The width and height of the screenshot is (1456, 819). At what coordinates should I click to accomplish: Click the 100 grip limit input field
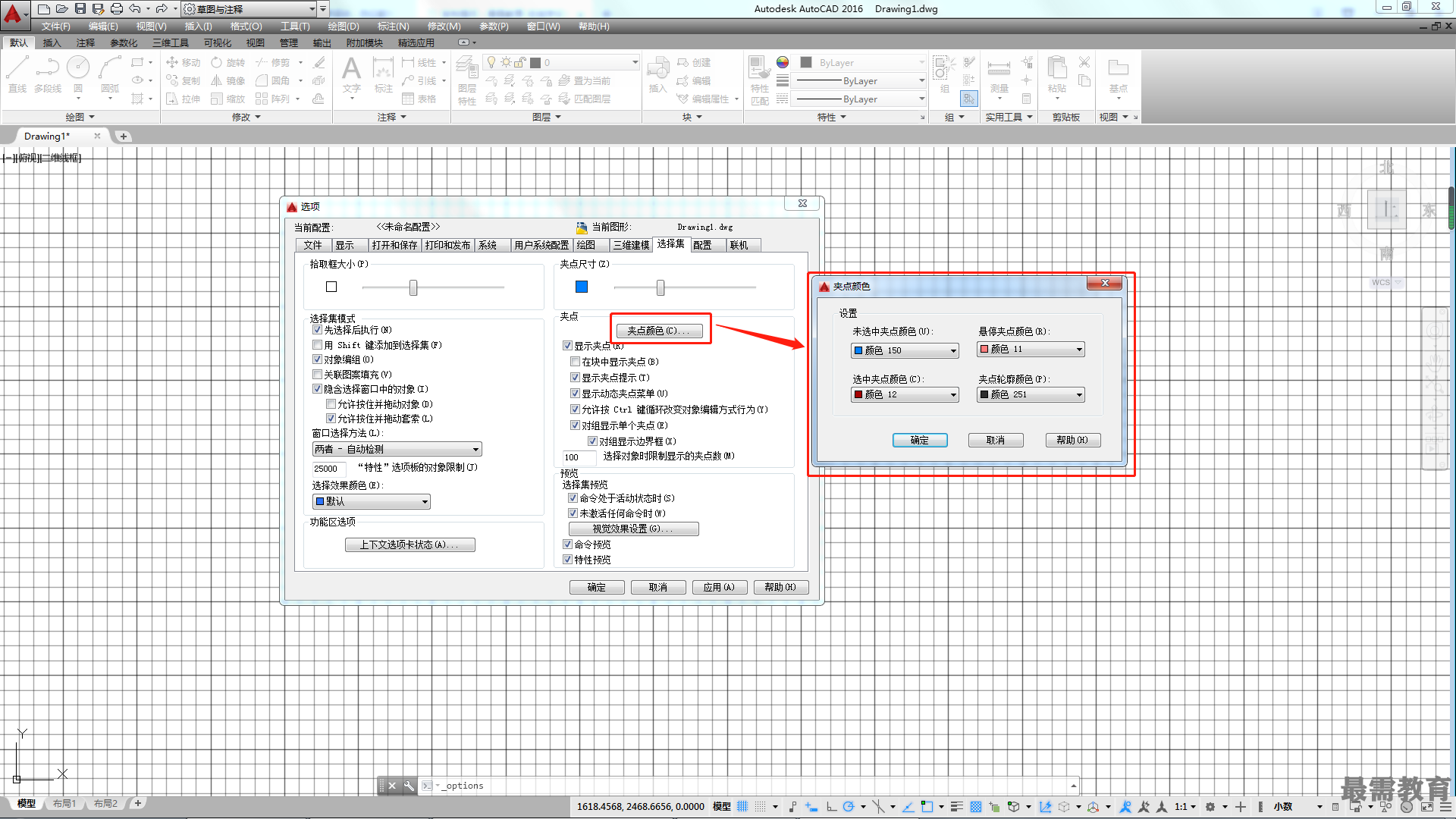coord(579,457)
